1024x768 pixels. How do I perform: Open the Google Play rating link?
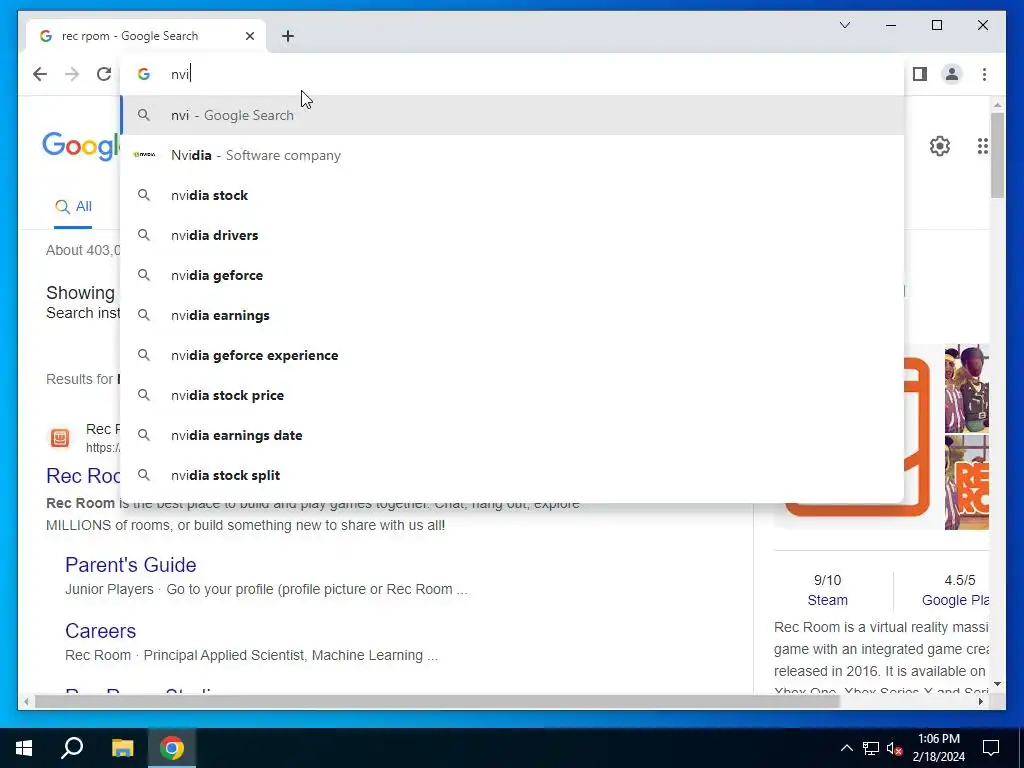click(x=955, y=600)
